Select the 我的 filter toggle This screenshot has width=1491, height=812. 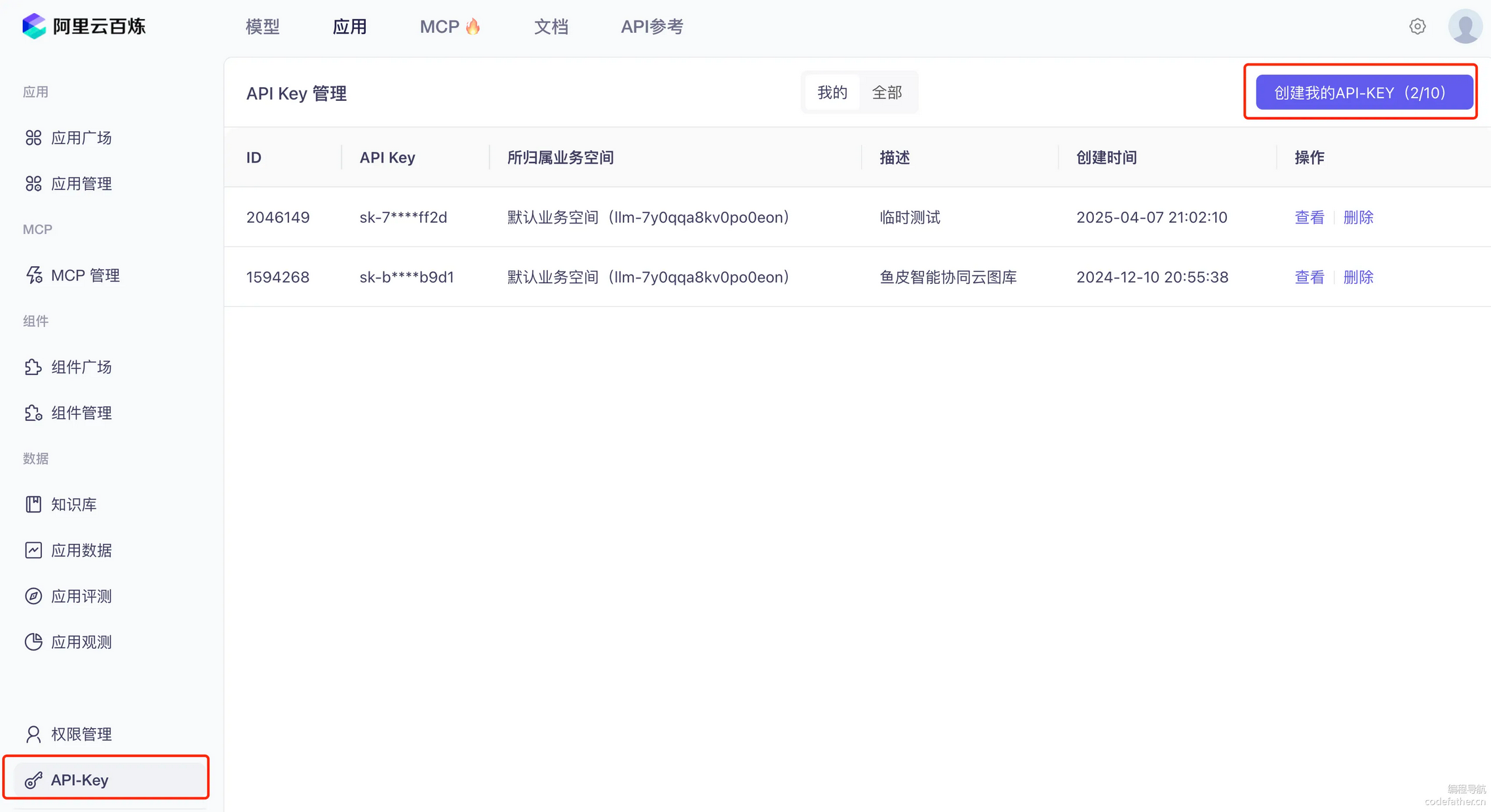point(832,92)
